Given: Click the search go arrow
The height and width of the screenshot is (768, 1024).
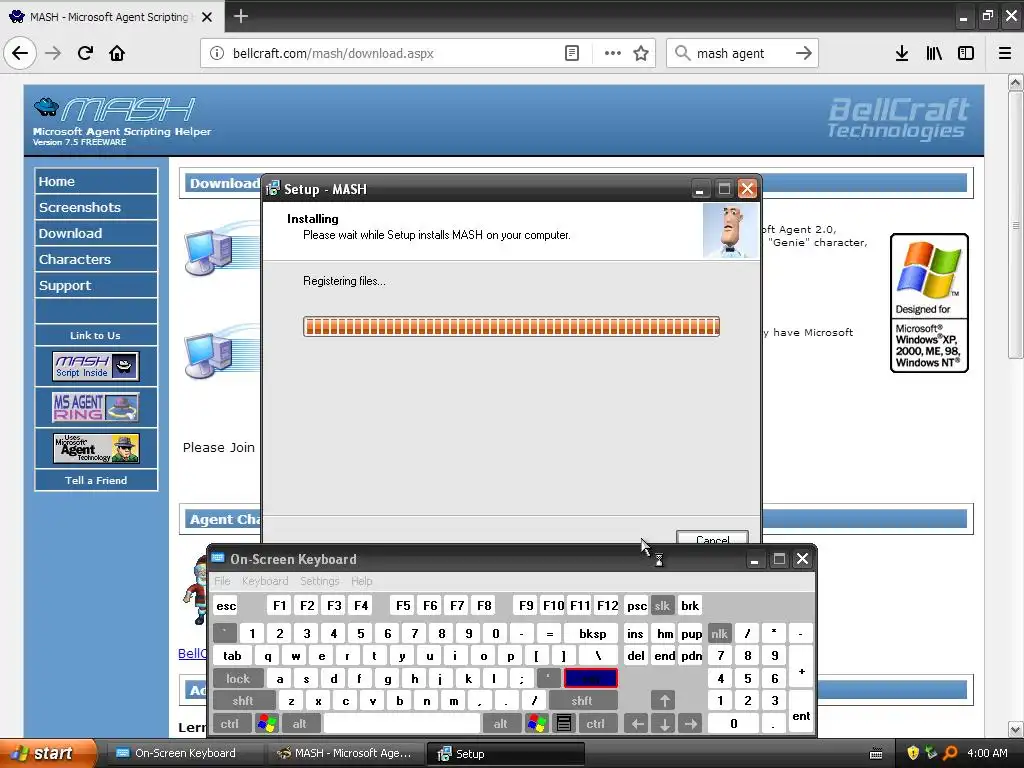Looking at the screenshot, I should (x=803, y=53).
